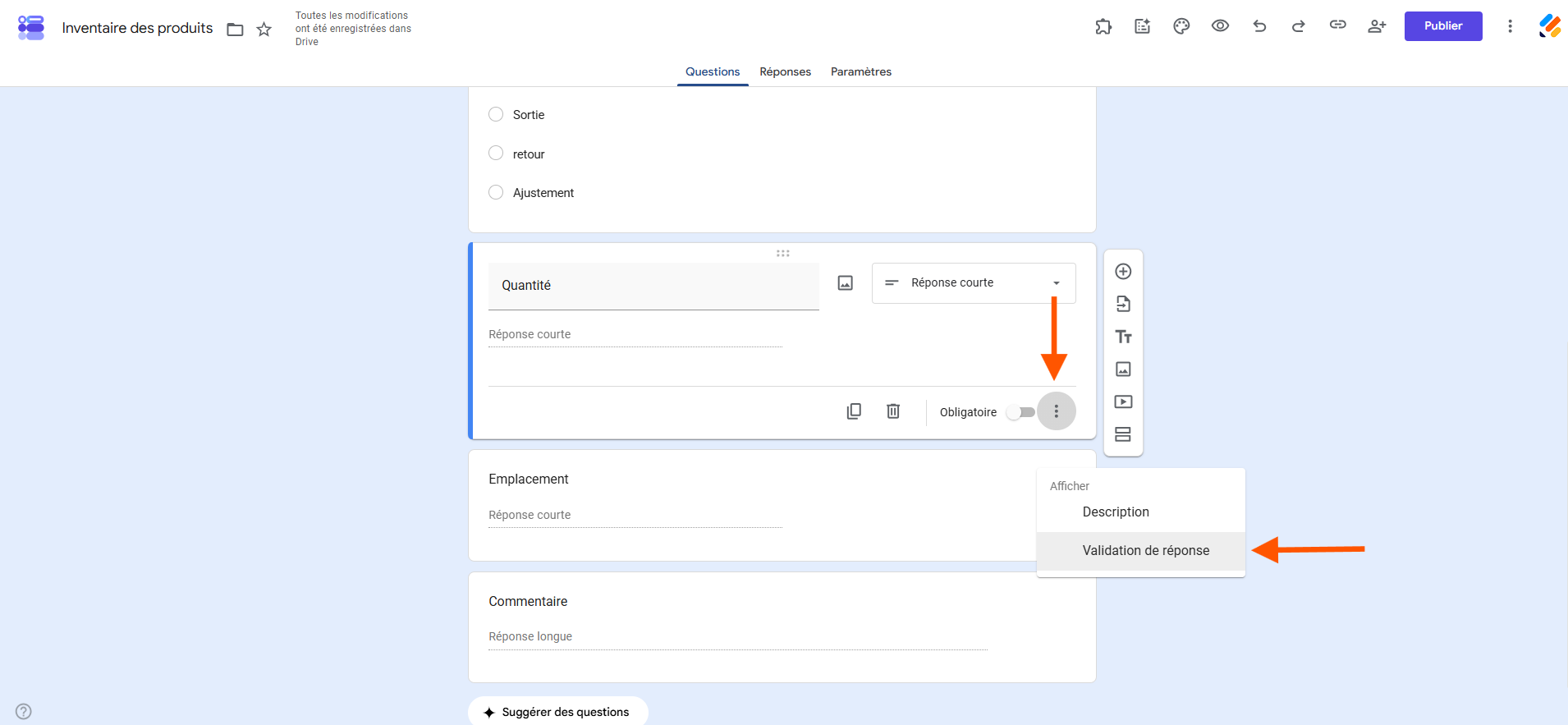Viewport: 1568px width, 725px height.
Task: Open the AI form assist icon
Action: click(x=1143, y=26)
